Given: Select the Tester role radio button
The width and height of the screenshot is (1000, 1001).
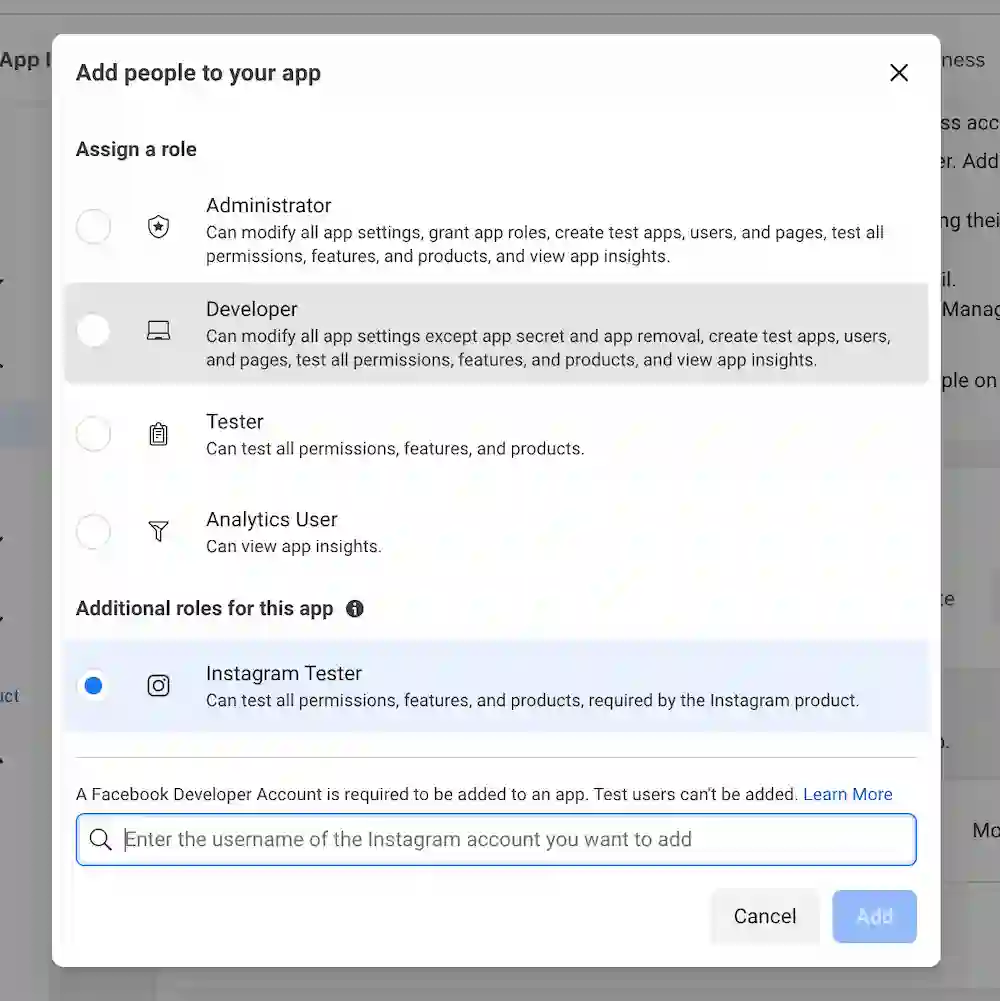Looking at the screenshot, I should click(93, 434).
